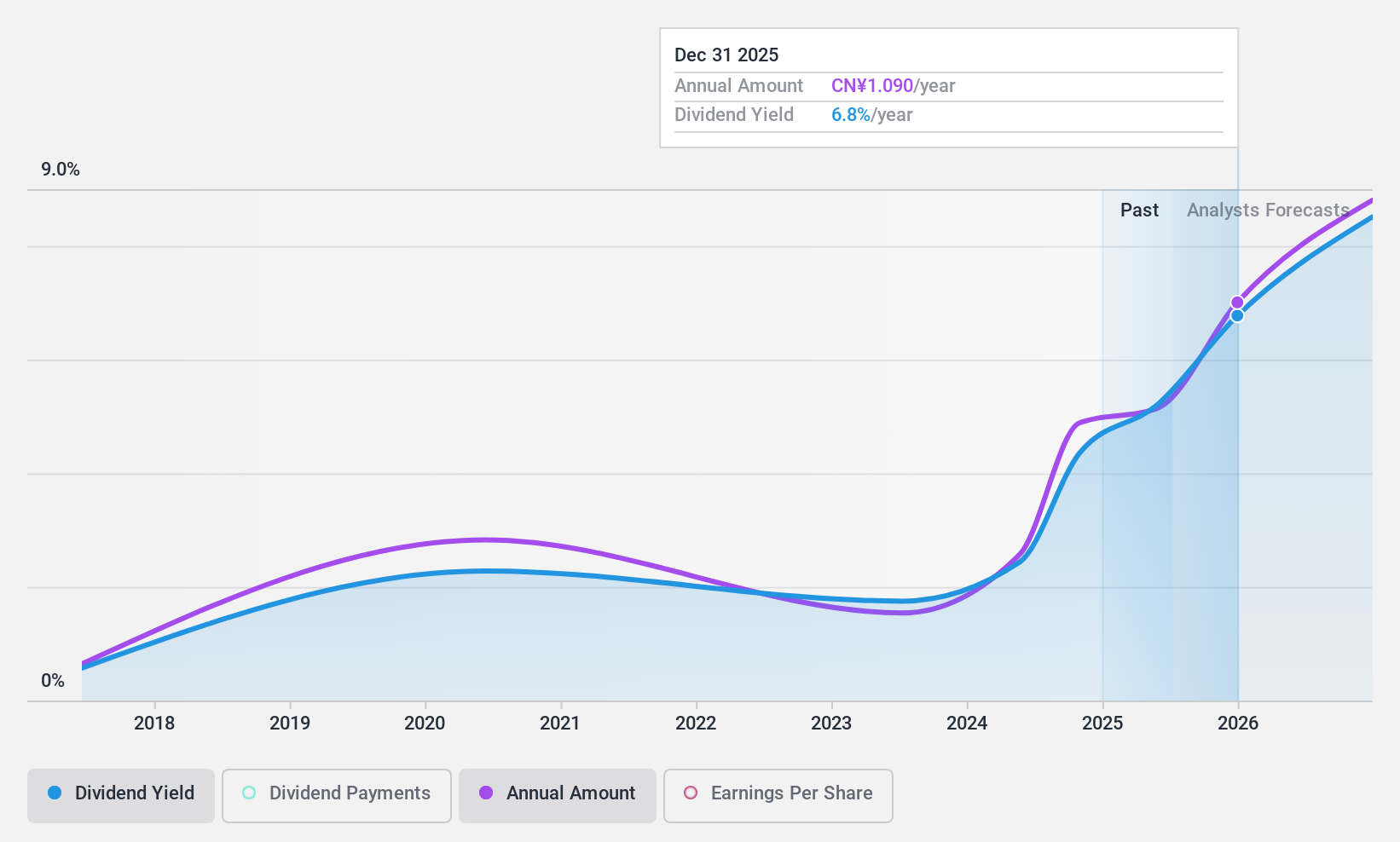Click the teal Dividend Payments legend circle
The height and width of the screenshot is (842, 1400).
[x=249, y=793]
